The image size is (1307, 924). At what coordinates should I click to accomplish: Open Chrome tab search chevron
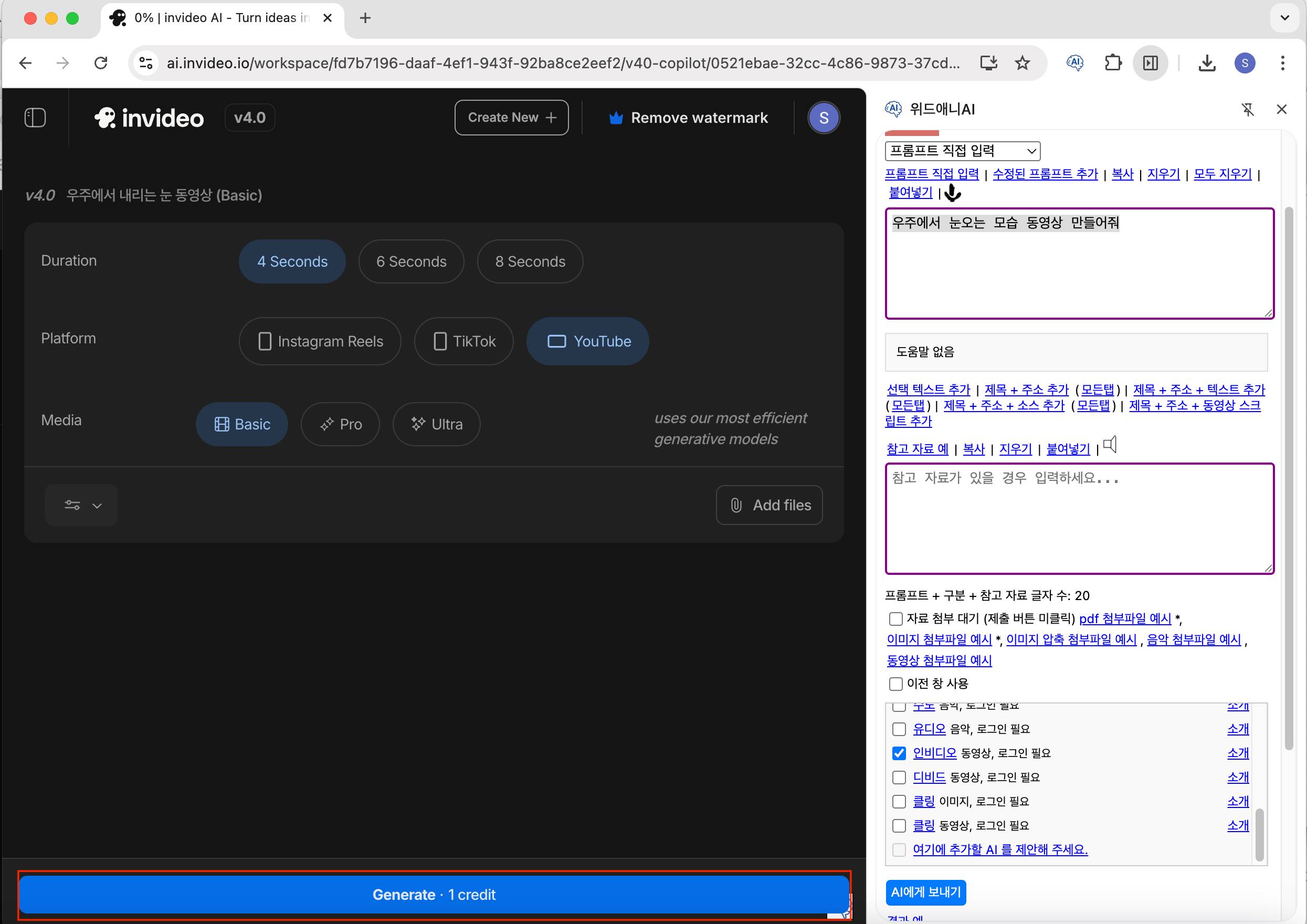point(1284,18)
